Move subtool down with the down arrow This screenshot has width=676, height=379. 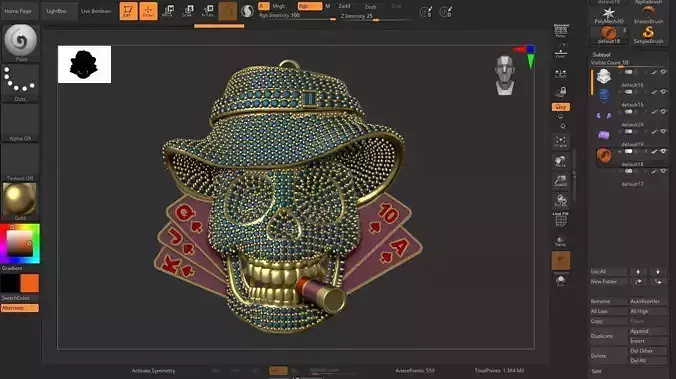pos(658,272)
